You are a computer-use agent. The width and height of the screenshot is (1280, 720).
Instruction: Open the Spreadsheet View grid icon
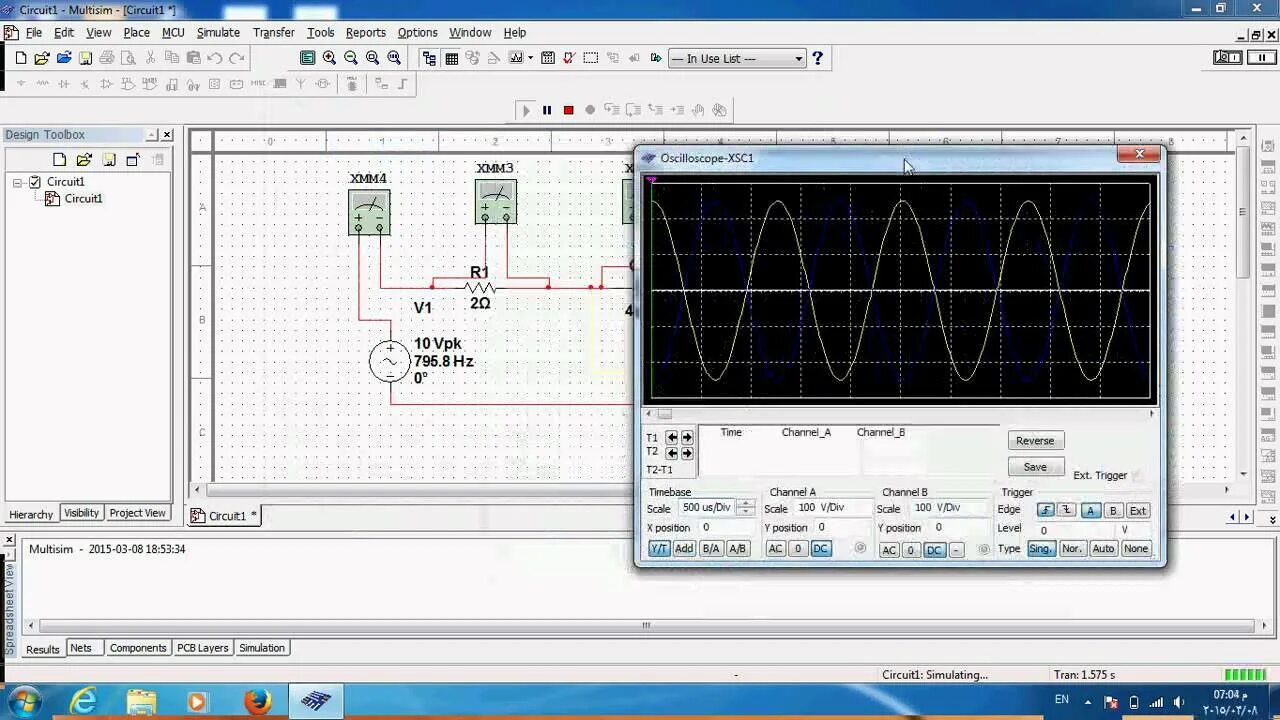[451, 58]
